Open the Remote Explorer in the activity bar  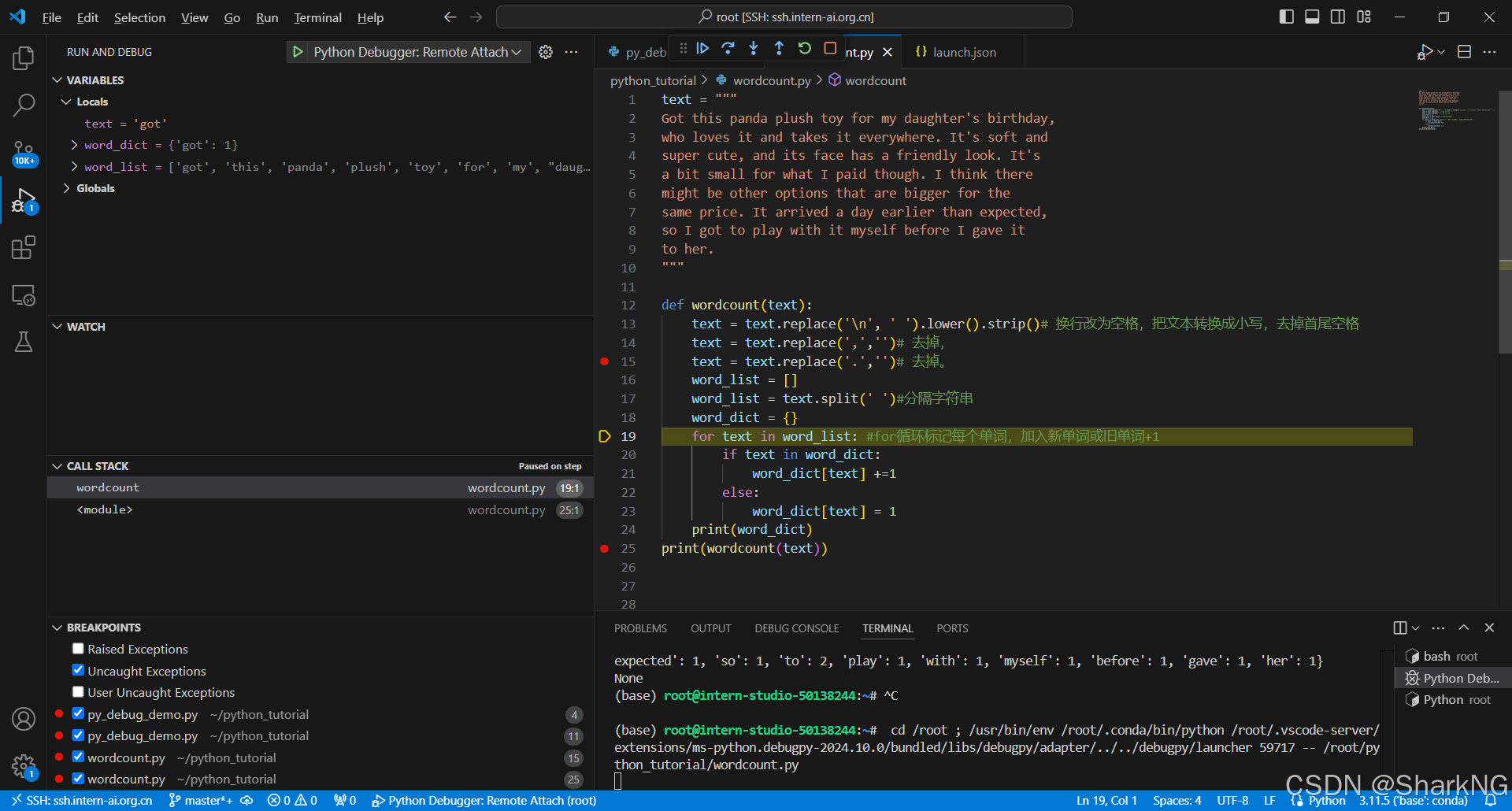point(24,296)
